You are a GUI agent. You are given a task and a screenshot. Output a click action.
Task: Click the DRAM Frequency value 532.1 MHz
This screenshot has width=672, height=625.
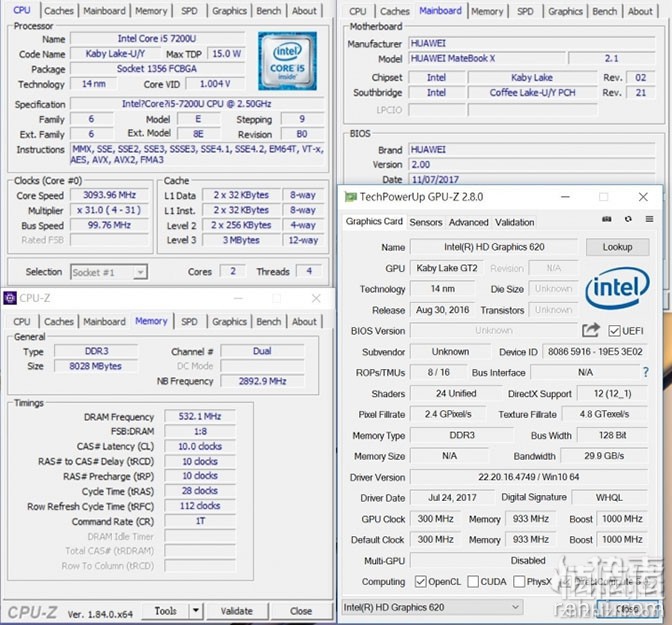coord(200,416)
